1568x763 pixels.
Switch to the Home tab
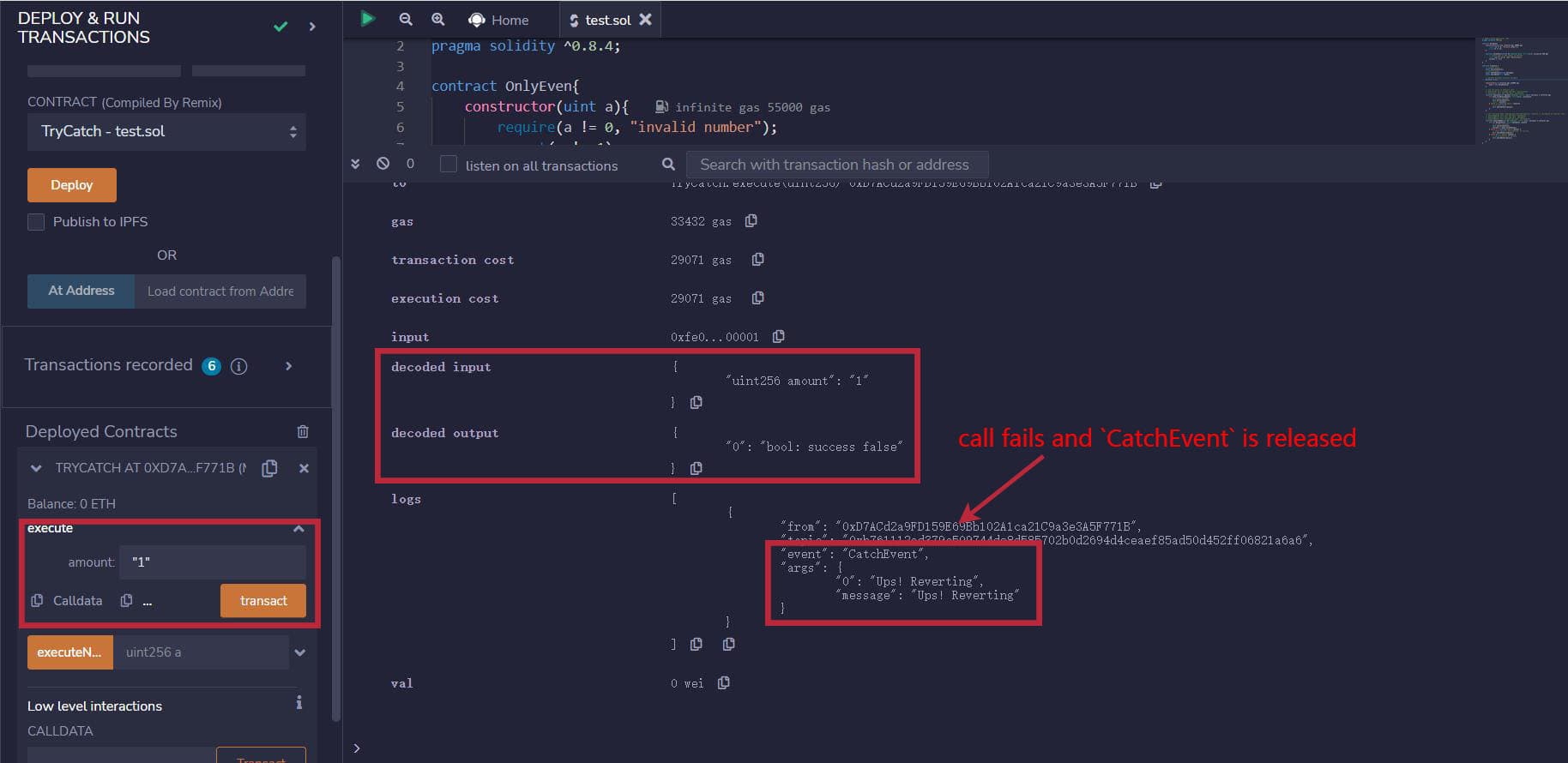(x=498, y=20)
